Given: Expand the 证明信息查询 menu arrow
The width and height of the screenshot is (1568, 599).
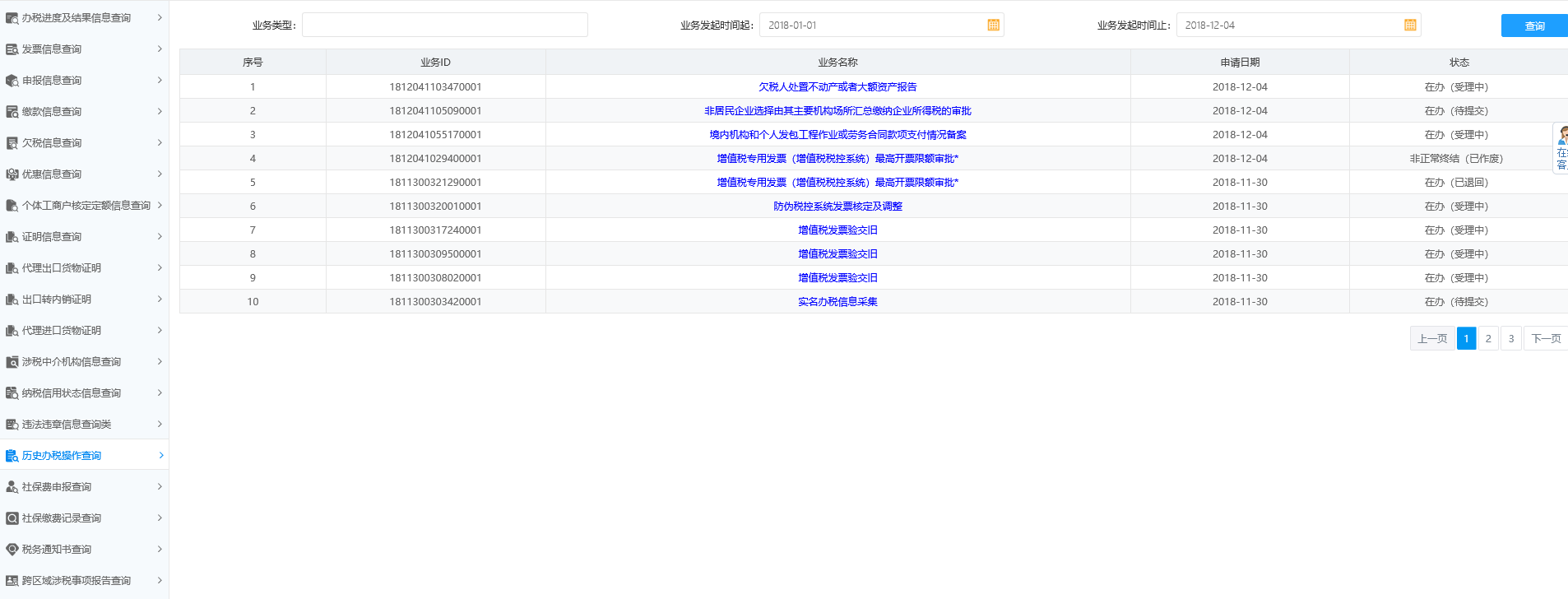Looking at the screenshot, I should pyautogui.click(x=160, y=236).
